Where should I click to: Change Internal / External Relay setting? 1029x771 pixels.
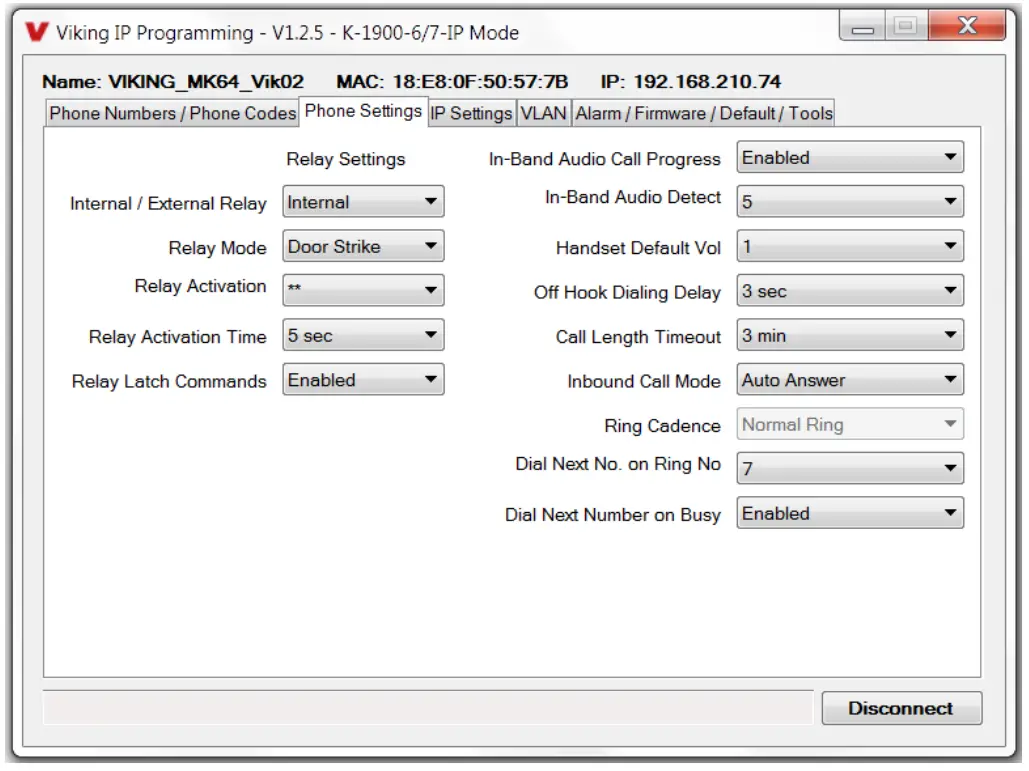[x=362, y=201]
